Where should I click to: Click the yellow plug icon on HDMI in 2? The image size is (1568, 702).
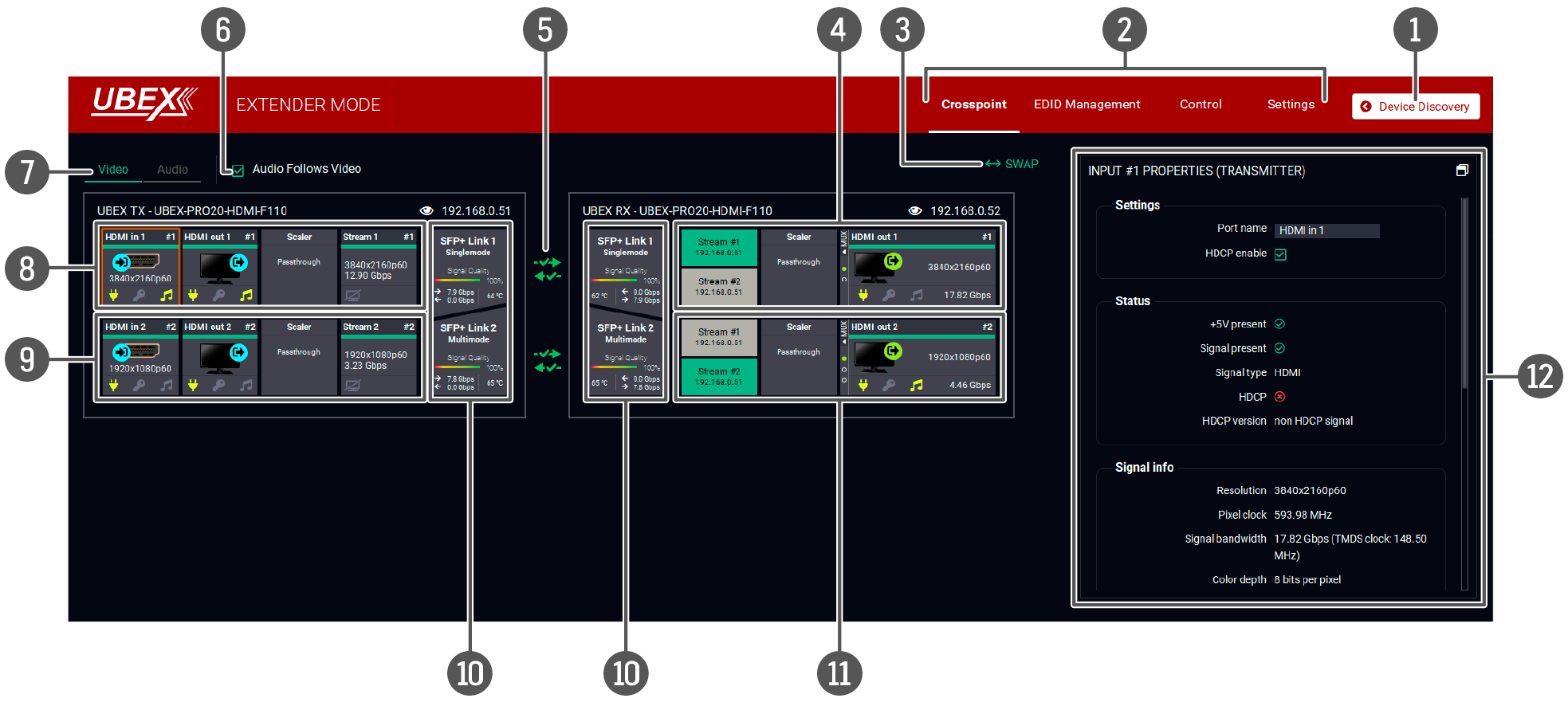click(114, 386)
